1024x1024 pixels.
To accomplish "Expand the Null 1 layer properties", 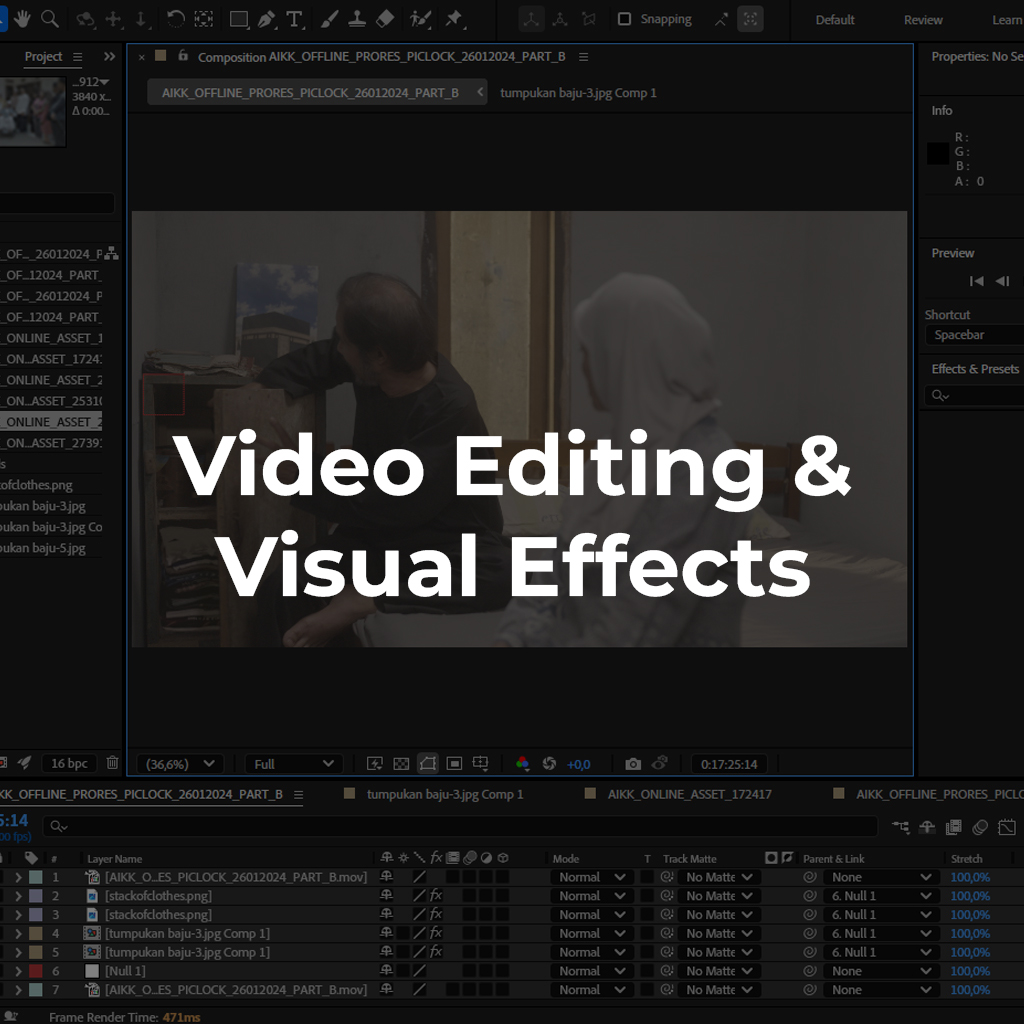I will point(18,971).
